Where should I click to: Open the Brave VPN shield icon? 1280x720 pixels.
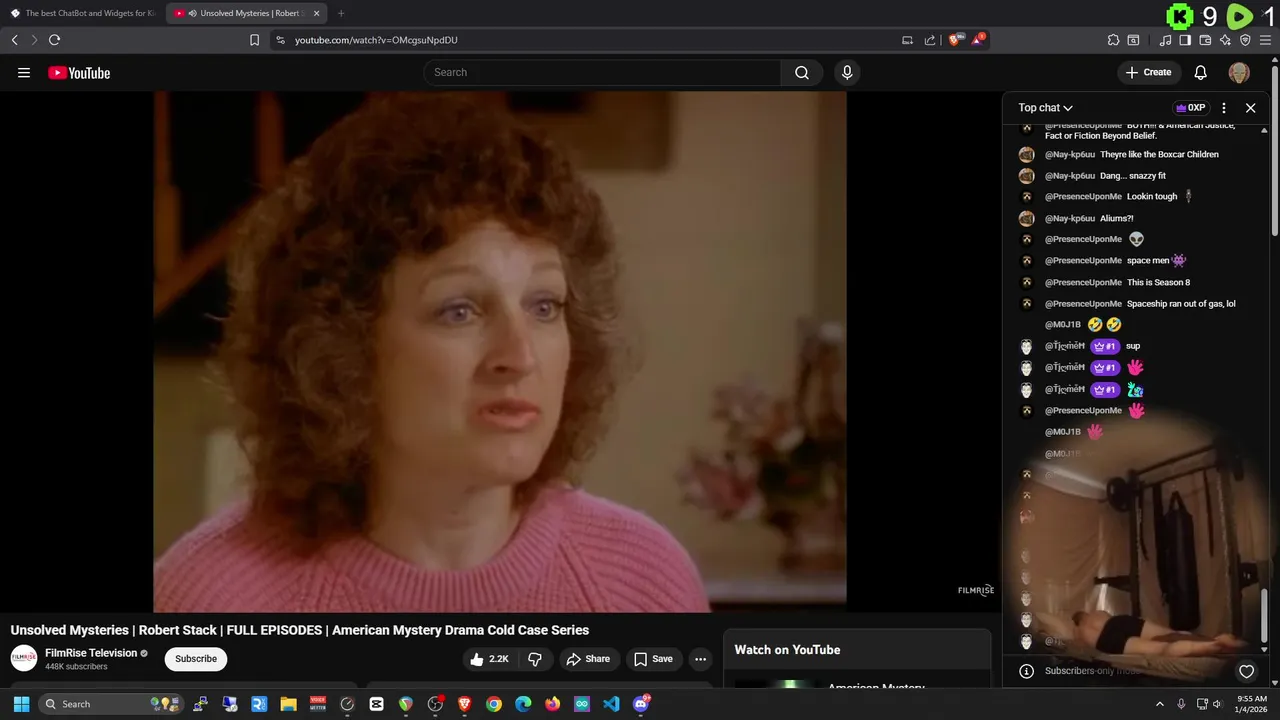point(1245,40)
